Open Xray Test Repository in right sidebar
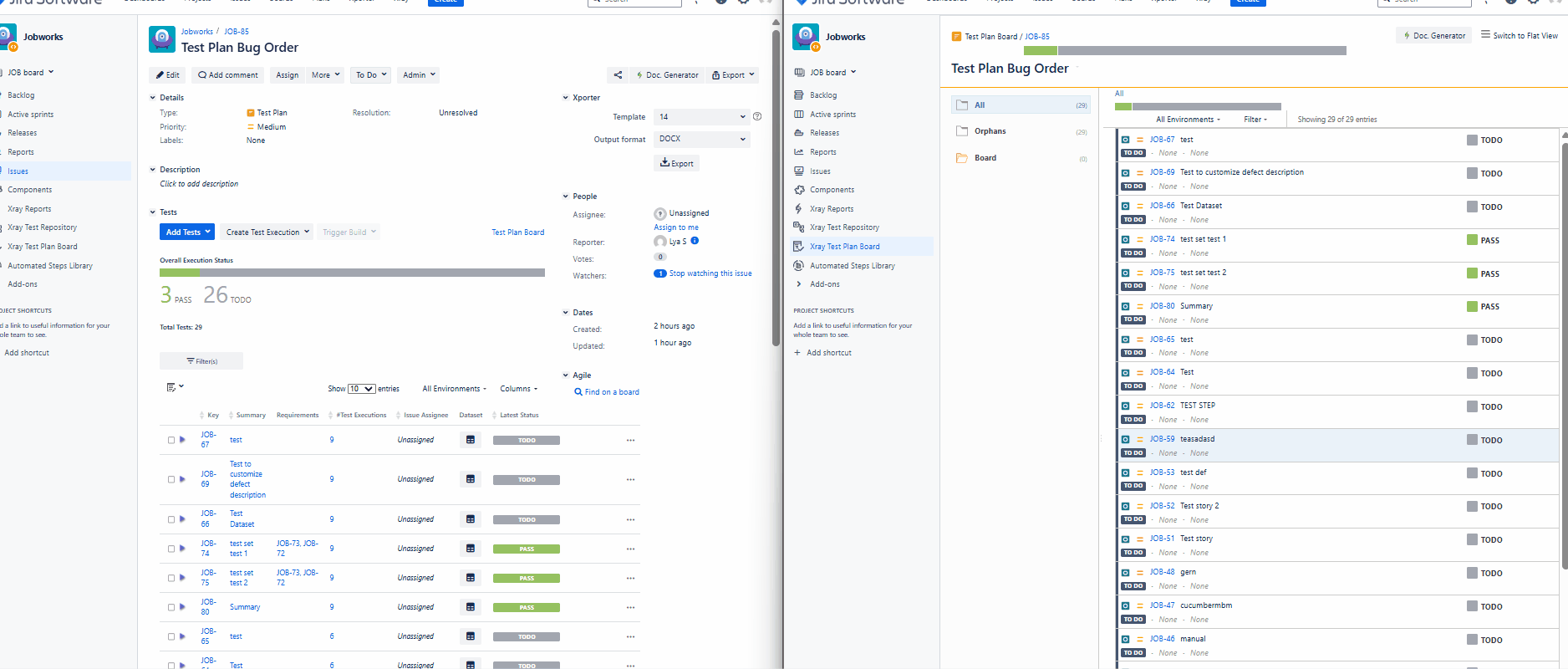Screen dimensions: 1568x669 [x=843, y=227]
